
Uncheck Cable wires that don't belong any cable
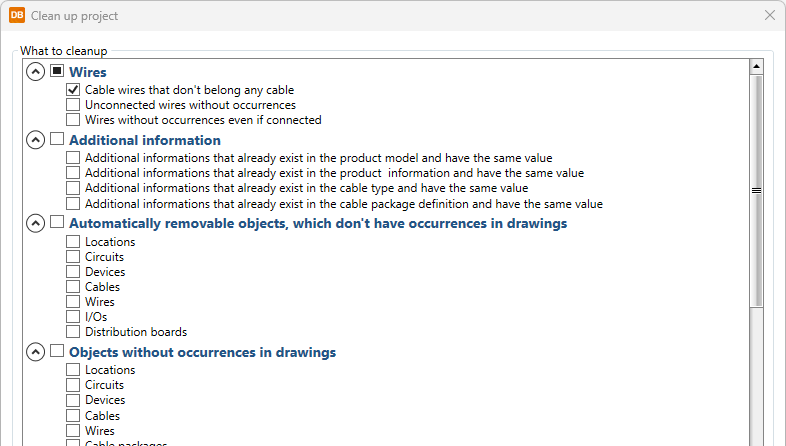tap(73, 90)
